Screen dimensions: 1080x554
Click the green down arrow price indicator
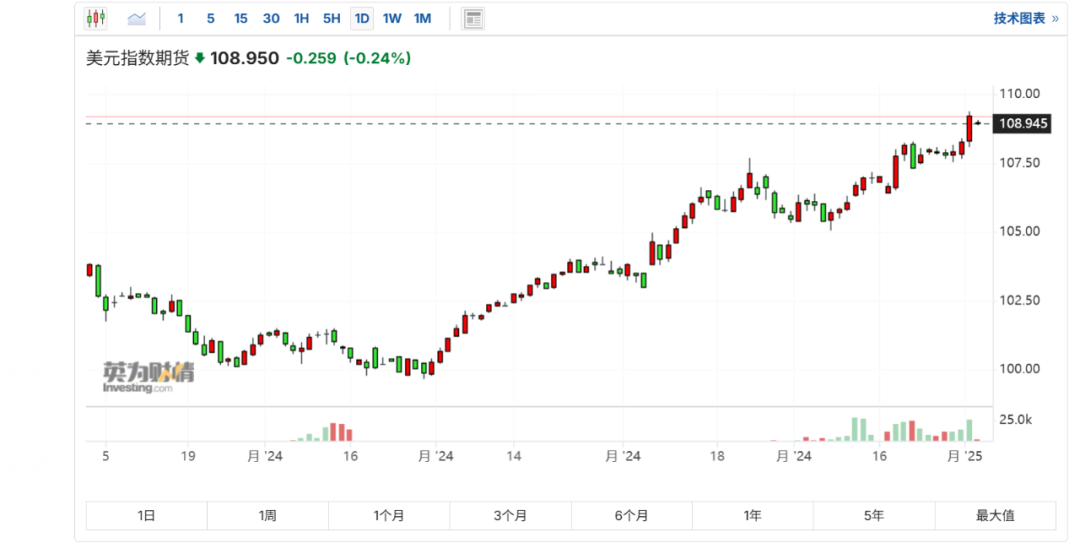200,58
